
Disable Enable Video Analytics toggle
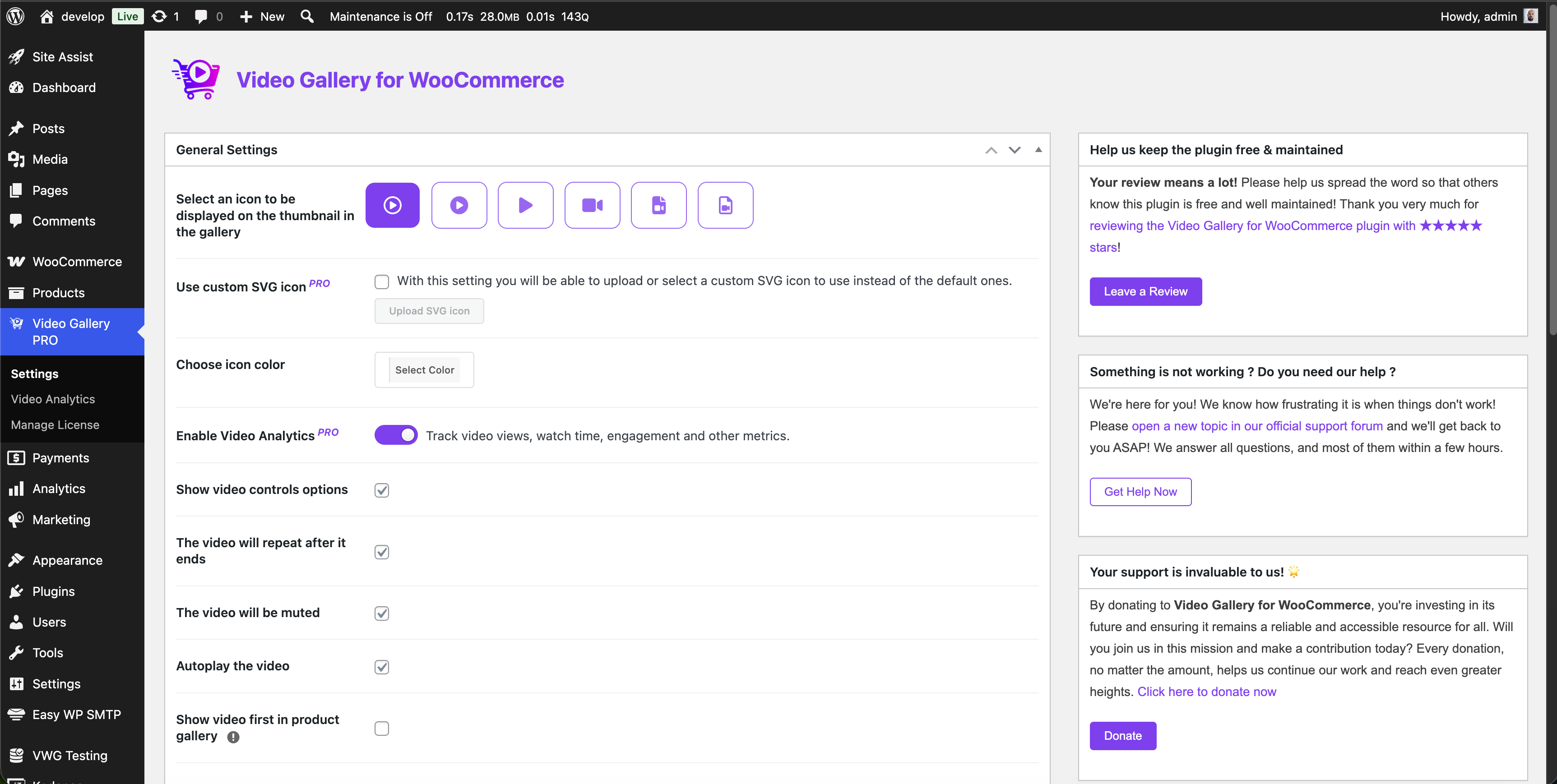click(x=396, y=434)
